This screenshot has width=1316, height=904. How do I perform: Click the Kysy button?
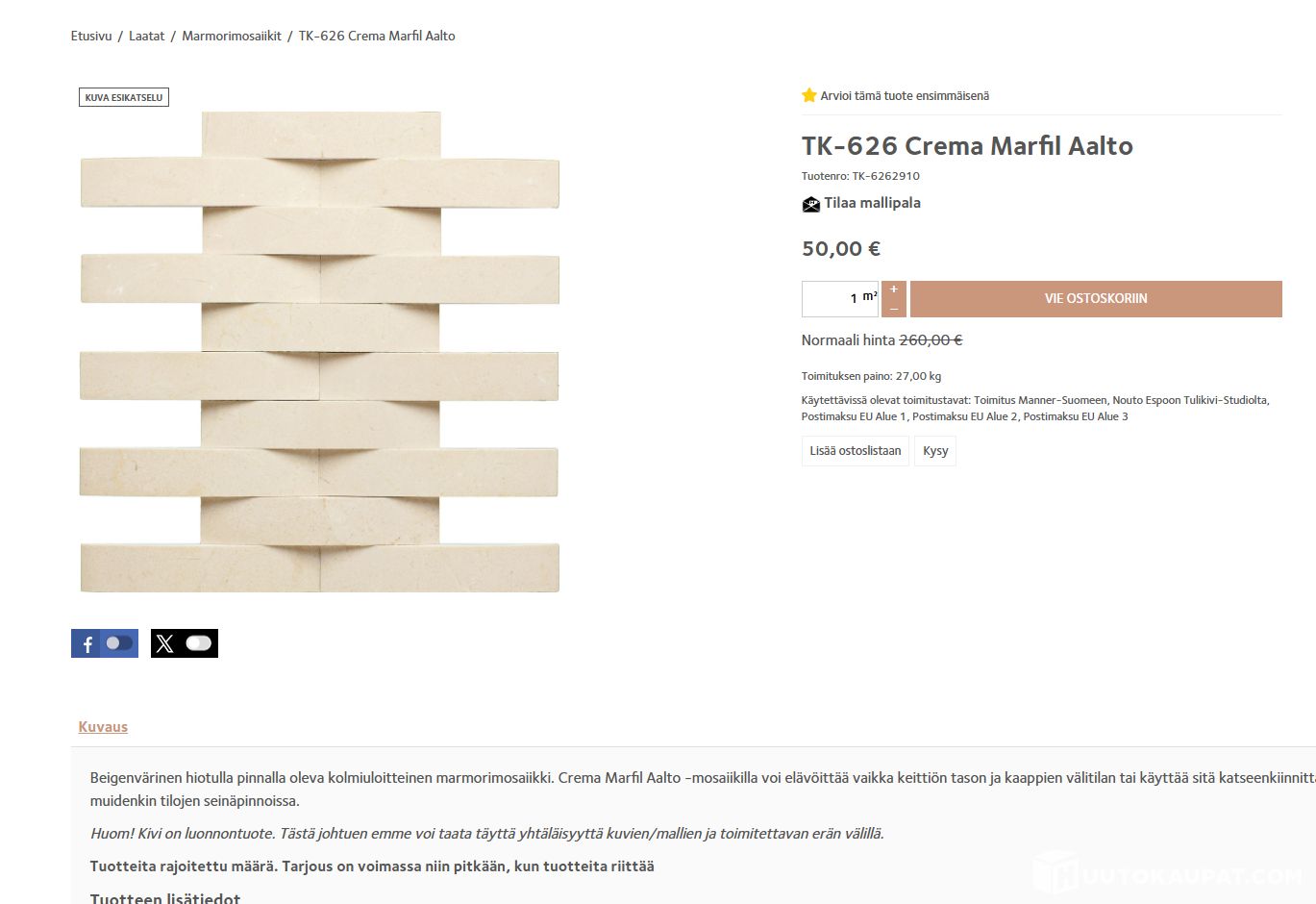(935, 451)
